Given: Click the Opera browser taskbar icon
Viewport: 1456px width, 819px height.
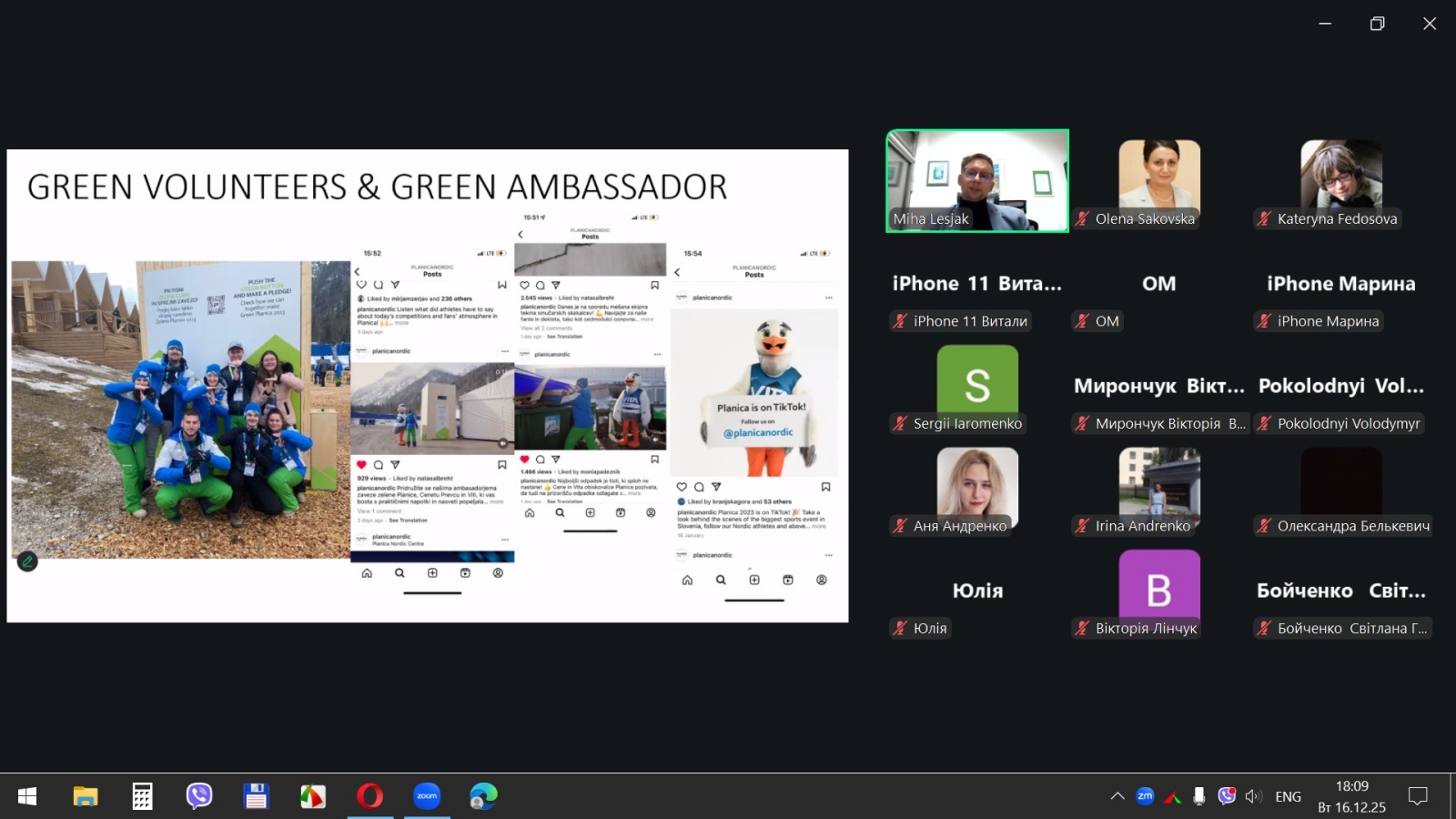Looking at the screenshot, I should [x=369, y=796].
